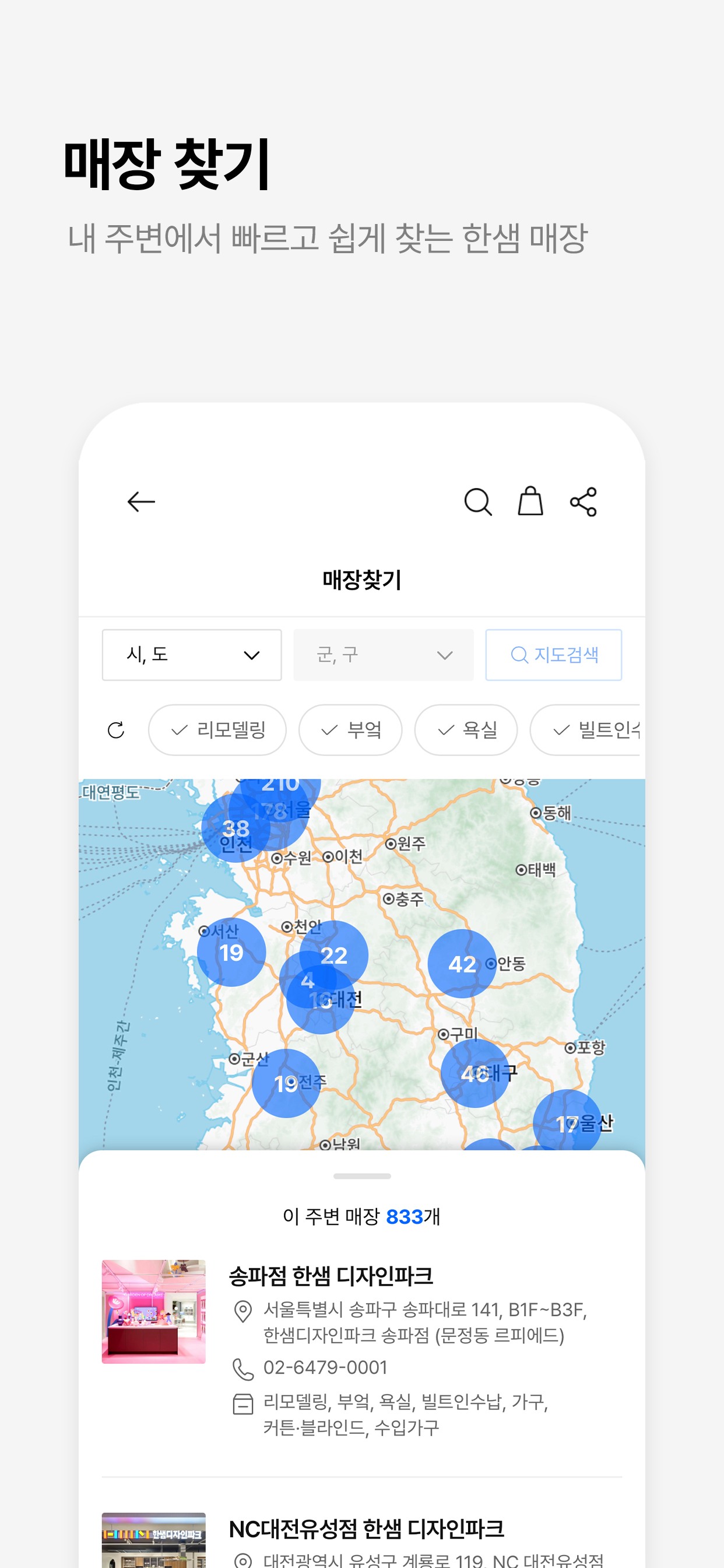724x1568 pixels.
Task: Select the cluster 42 near 안동
Action: (462, 964)
